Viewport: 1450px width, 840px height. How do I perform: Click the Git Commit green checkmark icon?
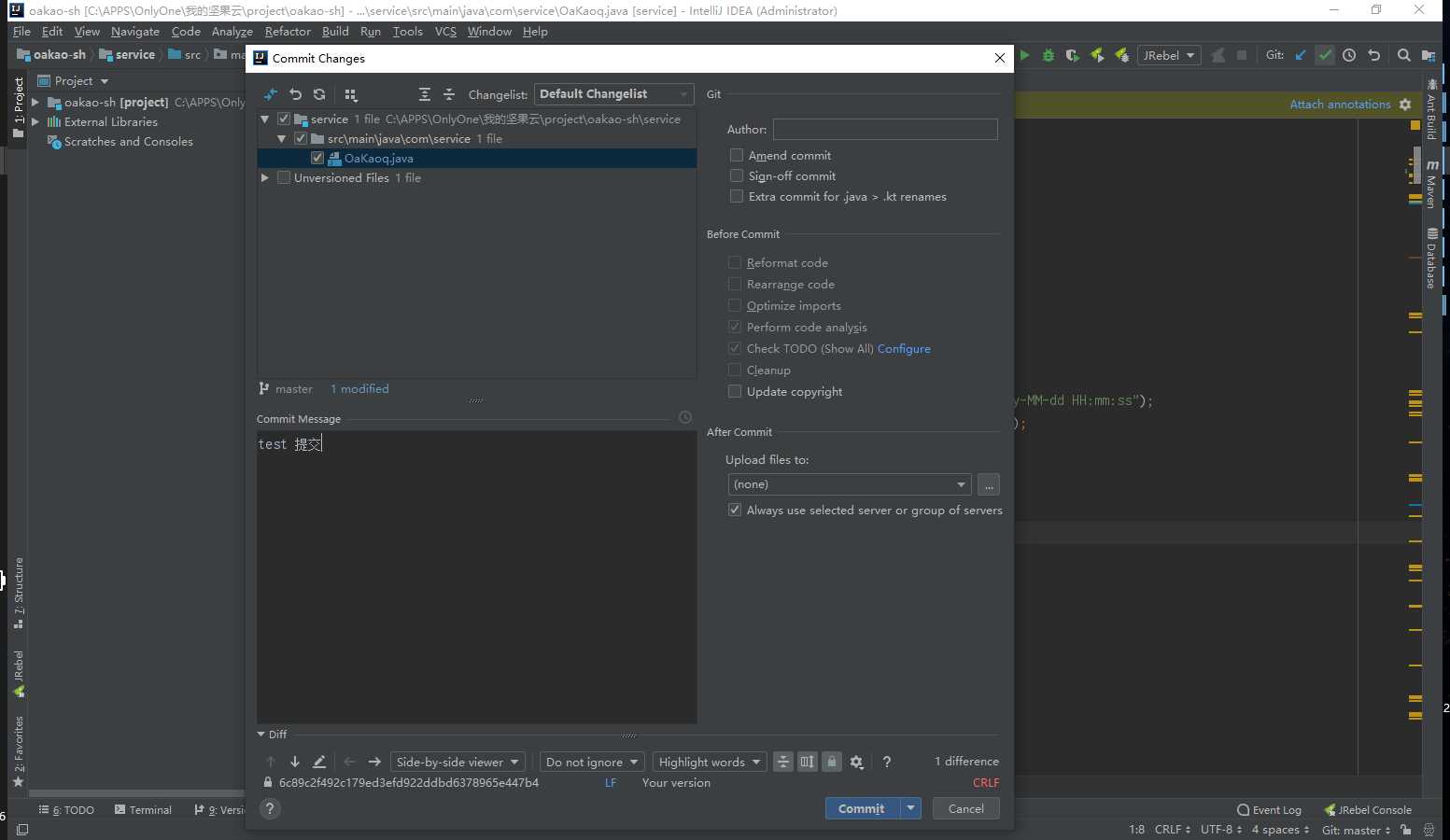click(1325, 55)
